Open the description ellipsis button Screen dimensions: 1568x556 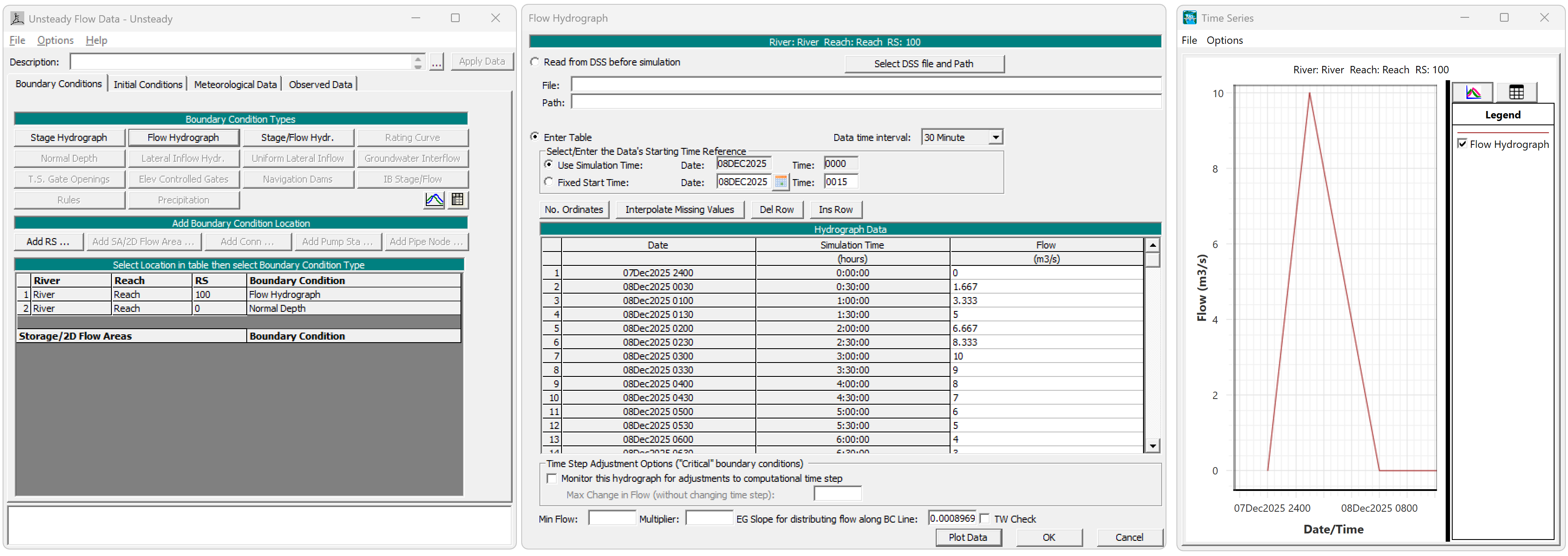pos(436,62)
